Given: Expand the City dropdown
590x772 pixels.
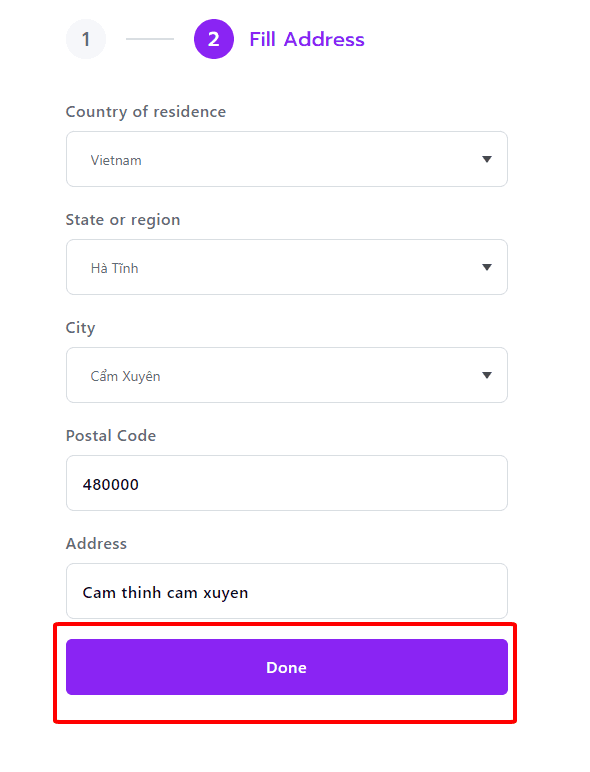Looking at the screenshot, I should (x=287, y=375).
